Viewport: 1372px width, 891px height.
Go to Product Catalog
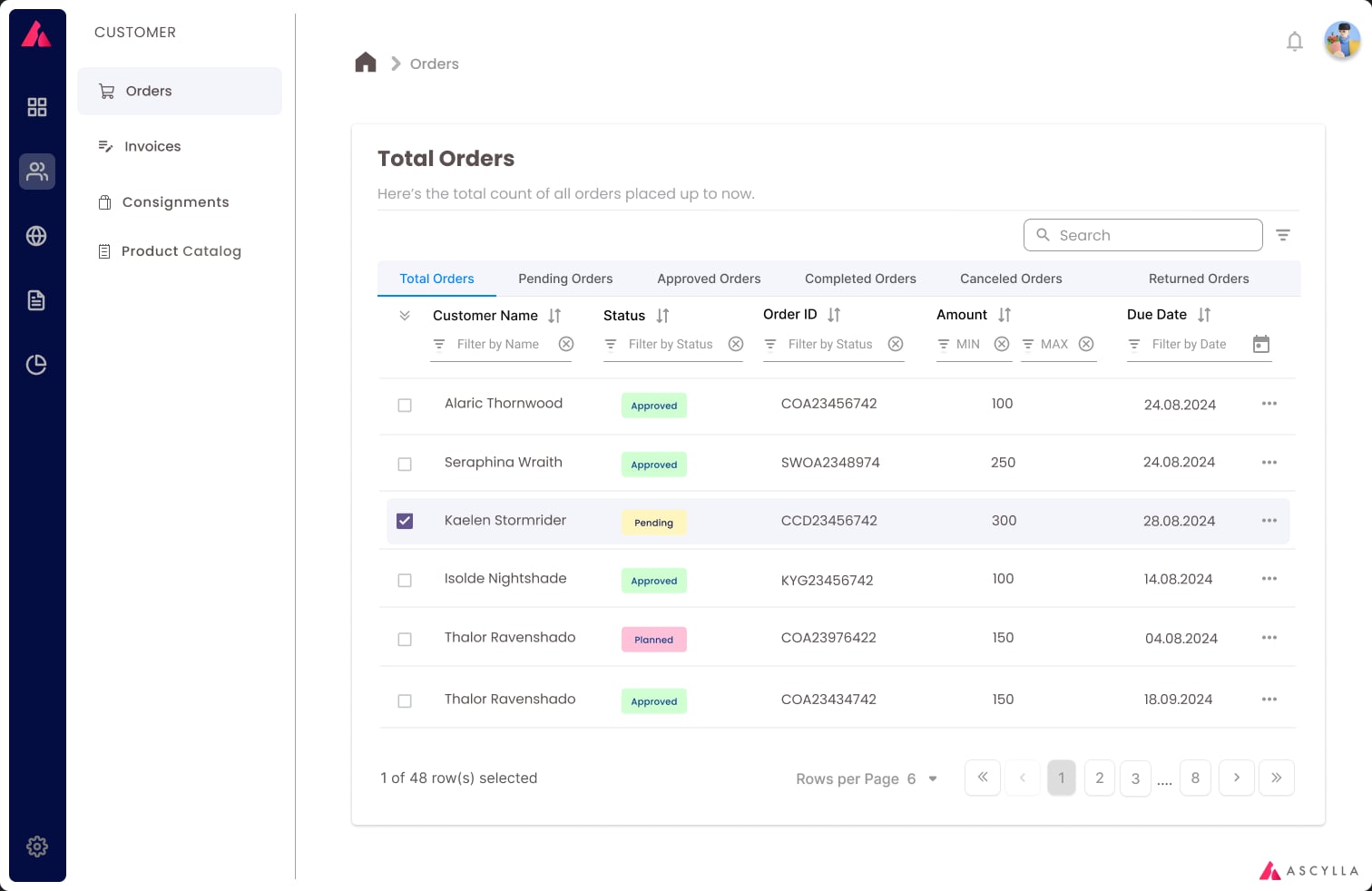pyautogui.click(x=181, y=251)
